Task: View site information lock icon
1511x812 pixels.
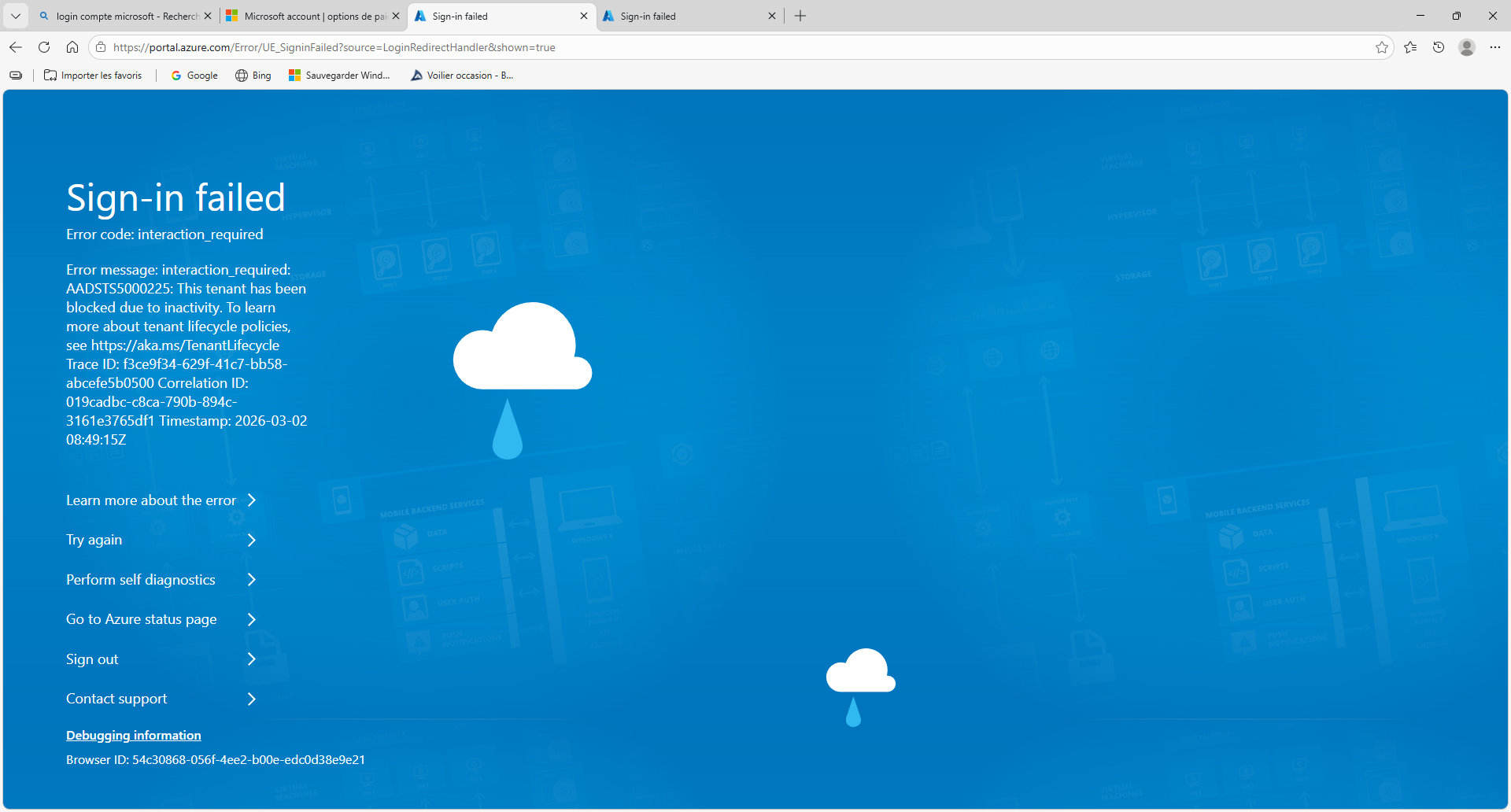Action: click(101, 47)
